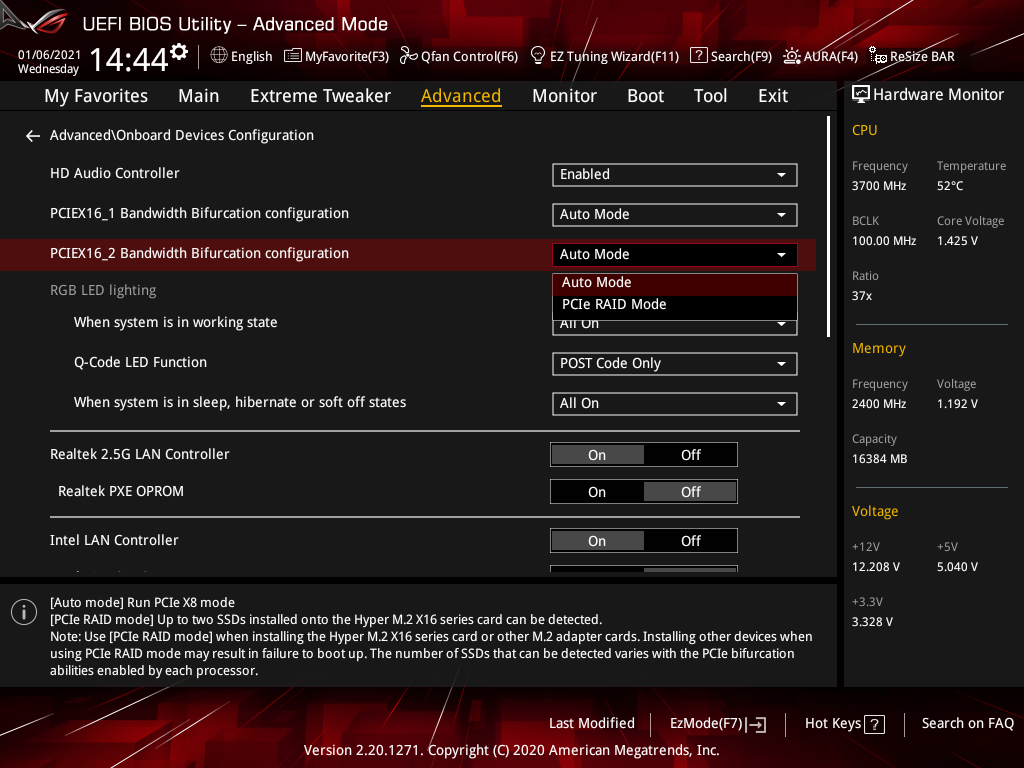Click When system is in working state label
Image resolution: width=1024 pixels, height=768 pixels.
175,323
